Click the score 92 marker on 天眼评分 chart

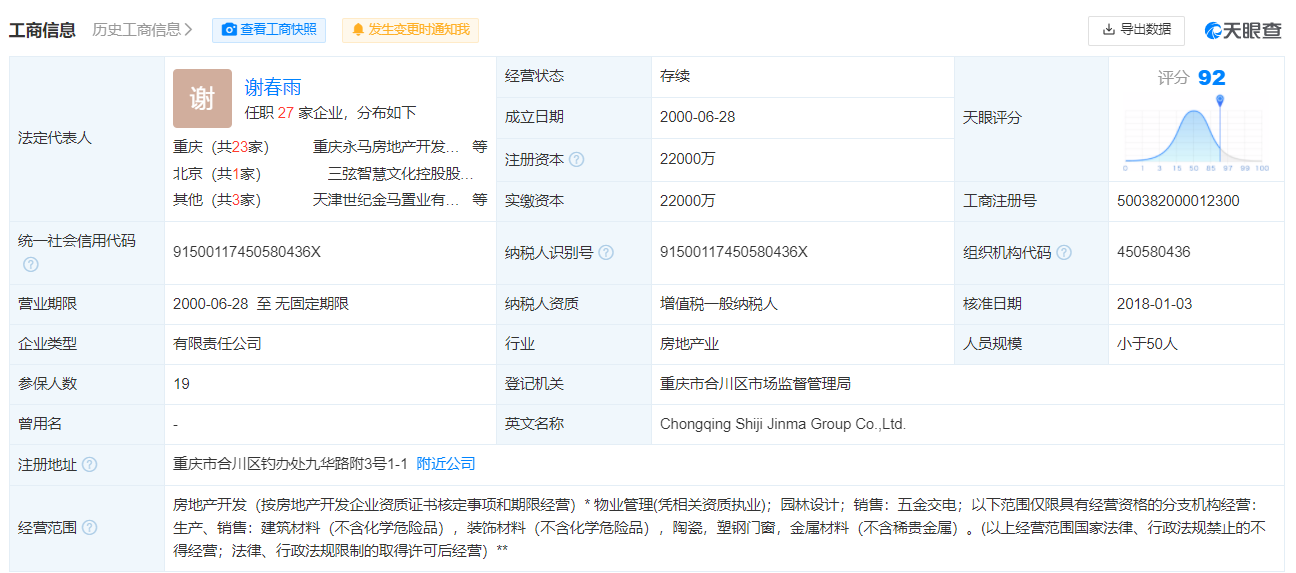(1220, 100)
